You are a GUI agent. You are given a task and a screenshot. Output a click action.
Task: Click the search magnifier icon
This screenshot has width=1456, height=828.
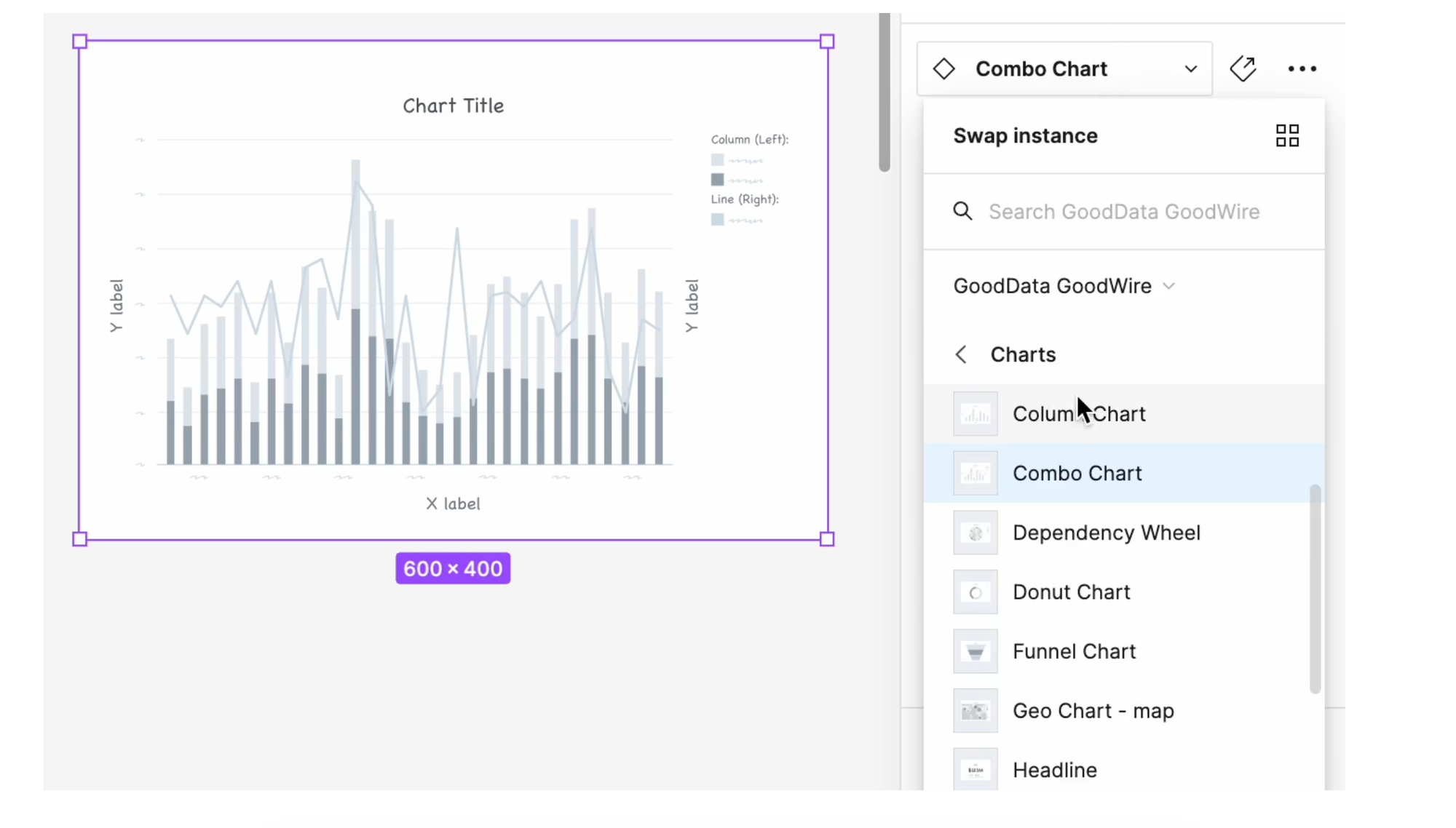962,211
